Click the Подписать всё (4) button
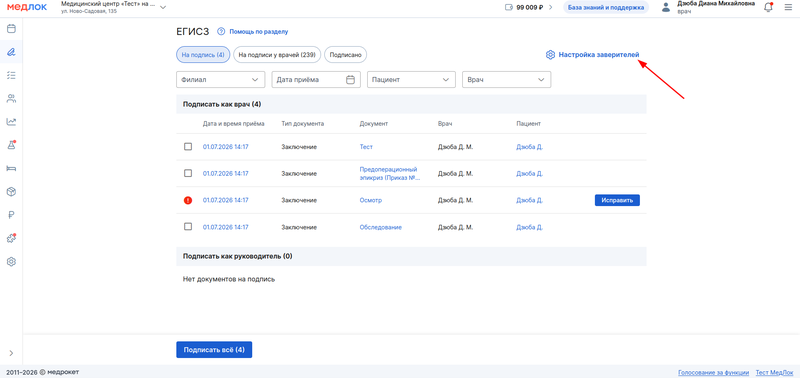Viewport: 800px width, 378px height. pos(214,350)
